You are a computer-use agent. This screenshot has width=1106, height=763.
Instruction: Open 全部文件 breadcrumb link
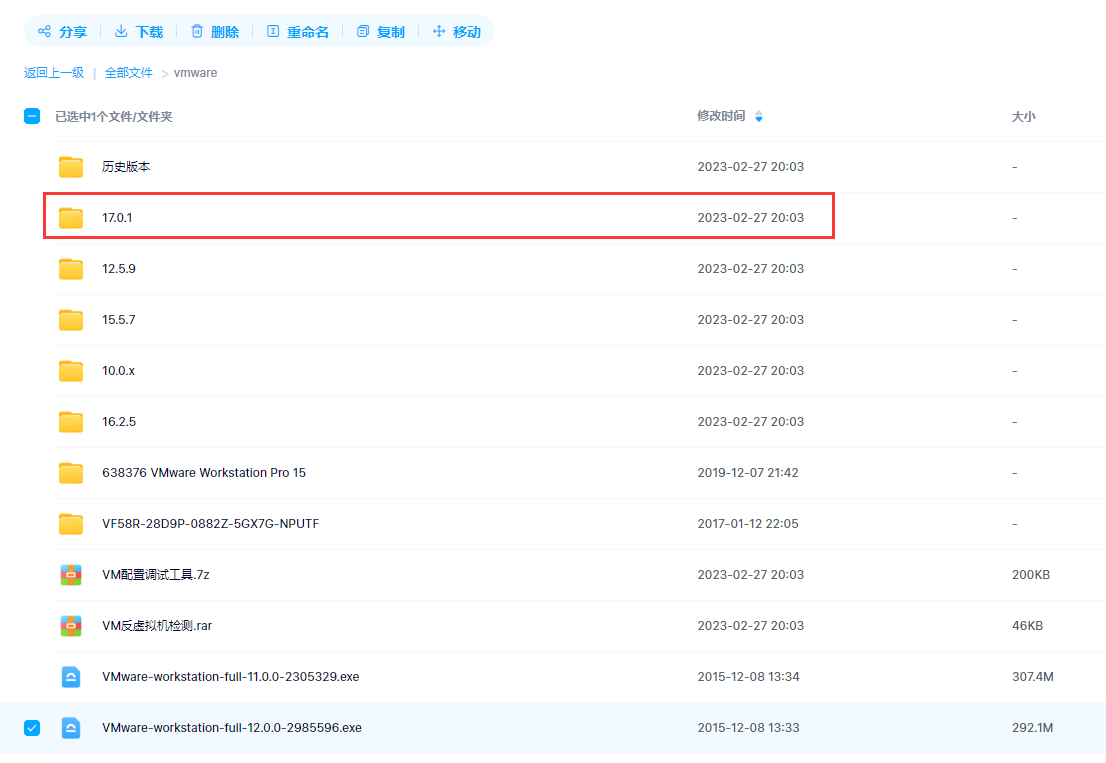tap(128, 73)
